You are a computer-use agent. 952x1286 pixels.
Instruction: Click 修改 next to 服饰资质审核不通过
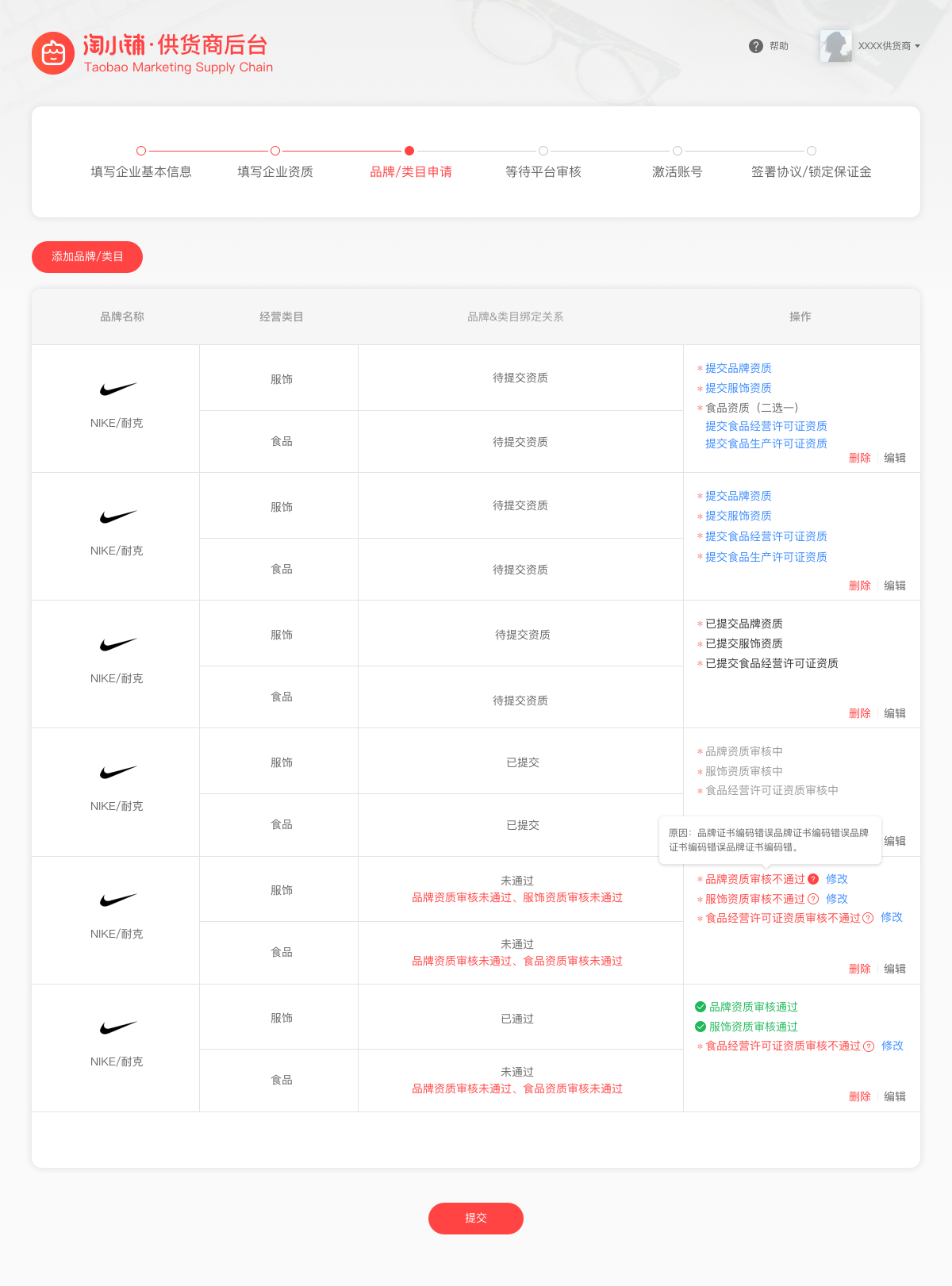(x=837, y=899)
